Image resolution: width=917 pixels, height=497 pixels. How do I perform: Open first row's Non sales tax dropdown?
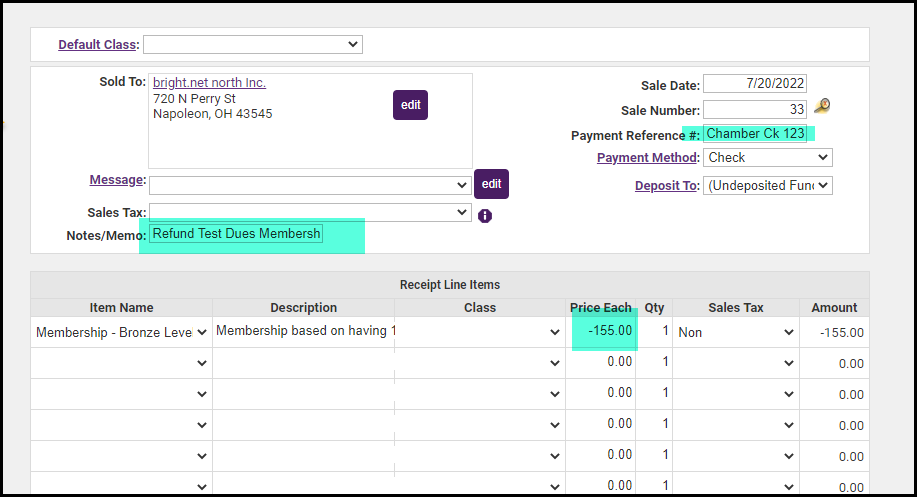click(x=735, y=332)
